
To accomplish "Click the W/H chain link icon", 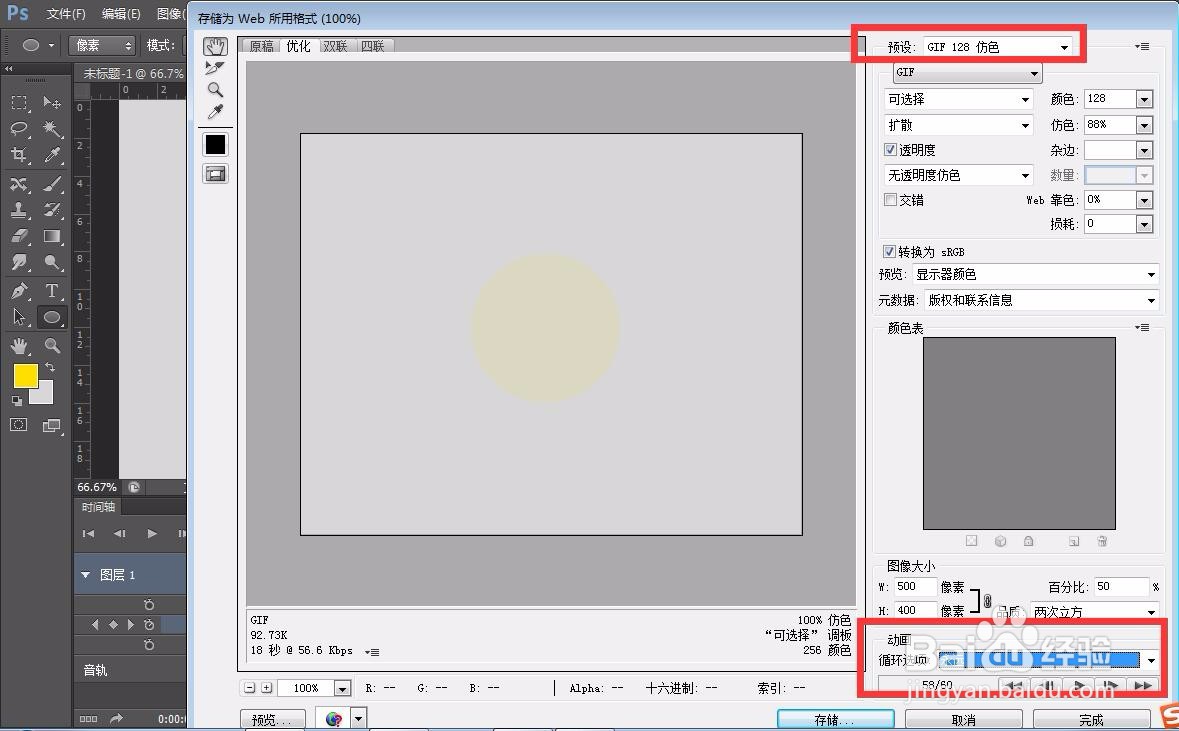I will (987, 598).
